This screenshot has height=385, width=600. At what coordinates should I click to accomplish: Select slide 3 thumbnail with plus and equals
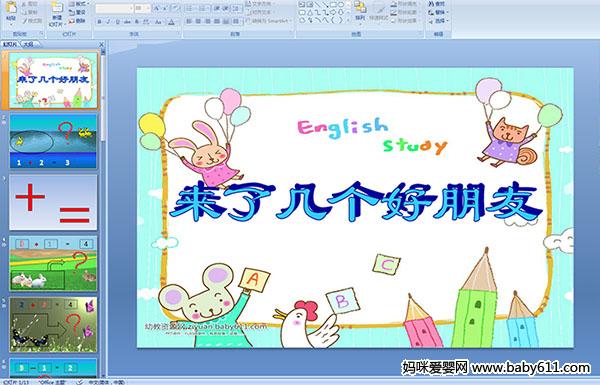click(x=53, y=202)
